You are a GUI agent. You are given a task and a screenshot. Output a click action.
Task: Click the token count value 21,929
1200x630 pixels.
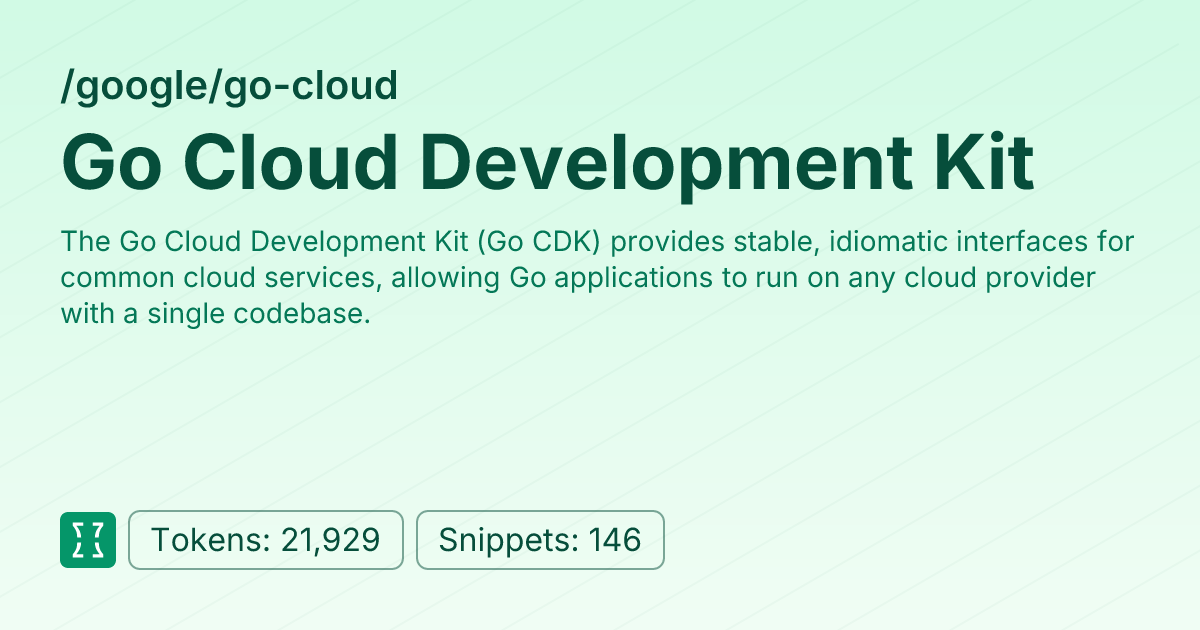[330, 540]
